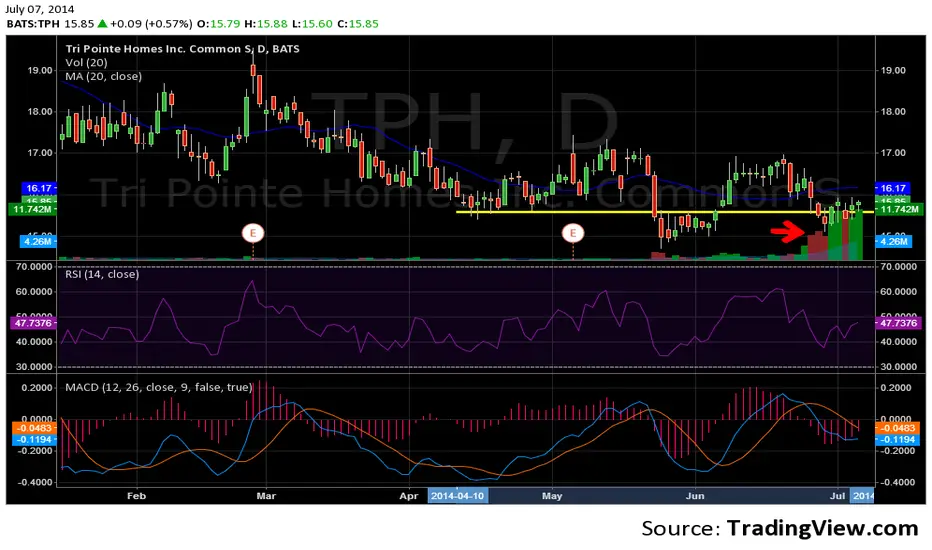The image size is (932, 550).
Task: Click the H:15.88 high price value
Action: click(266, 24)
